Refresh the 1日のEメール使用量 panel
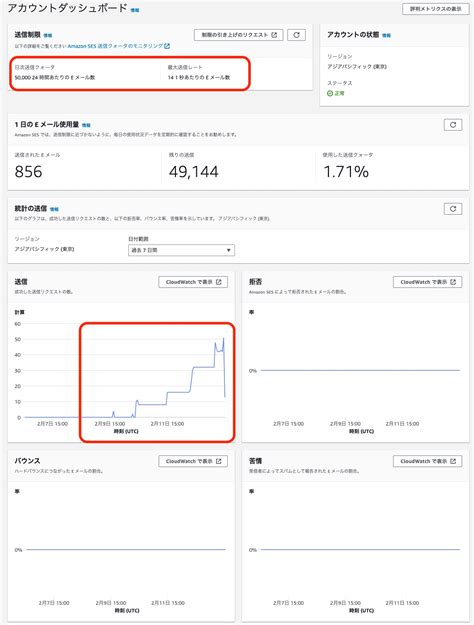 point(453,125)
